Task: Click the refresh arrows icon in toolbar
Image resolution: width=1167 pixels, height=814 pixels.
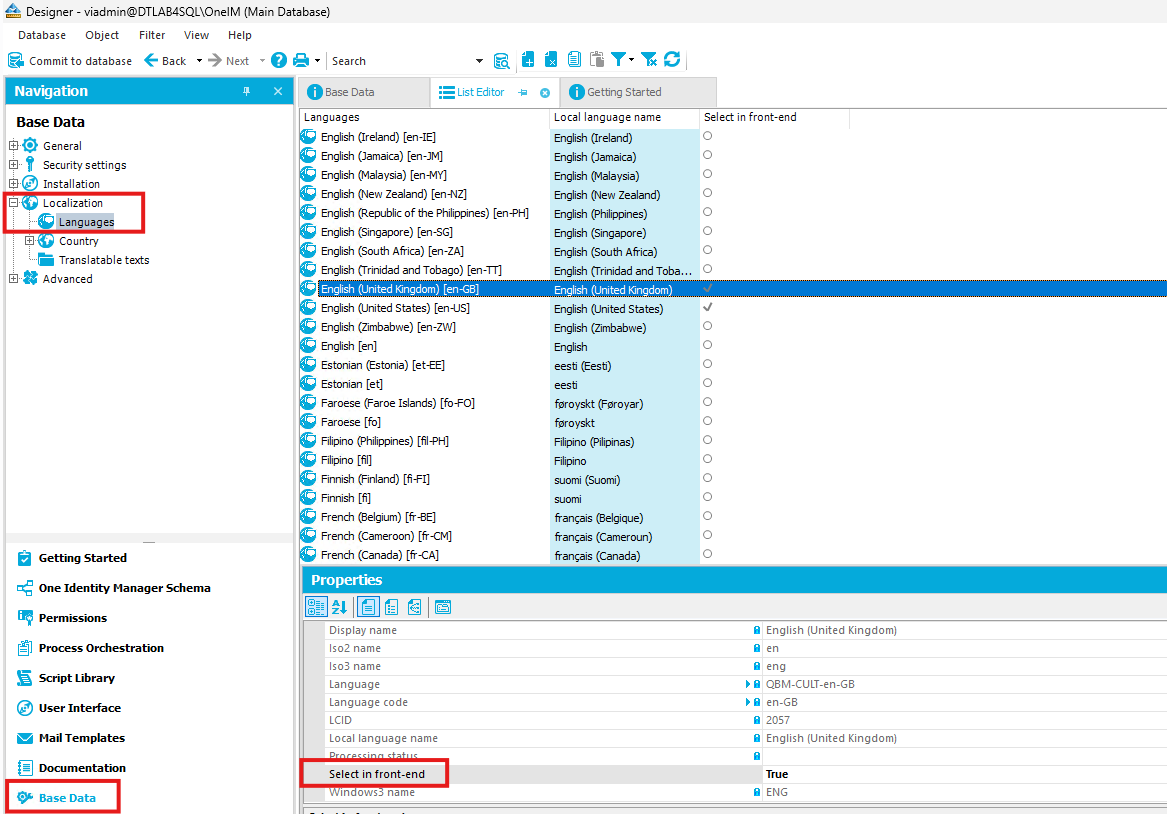Action: click(x=672, y=60)
